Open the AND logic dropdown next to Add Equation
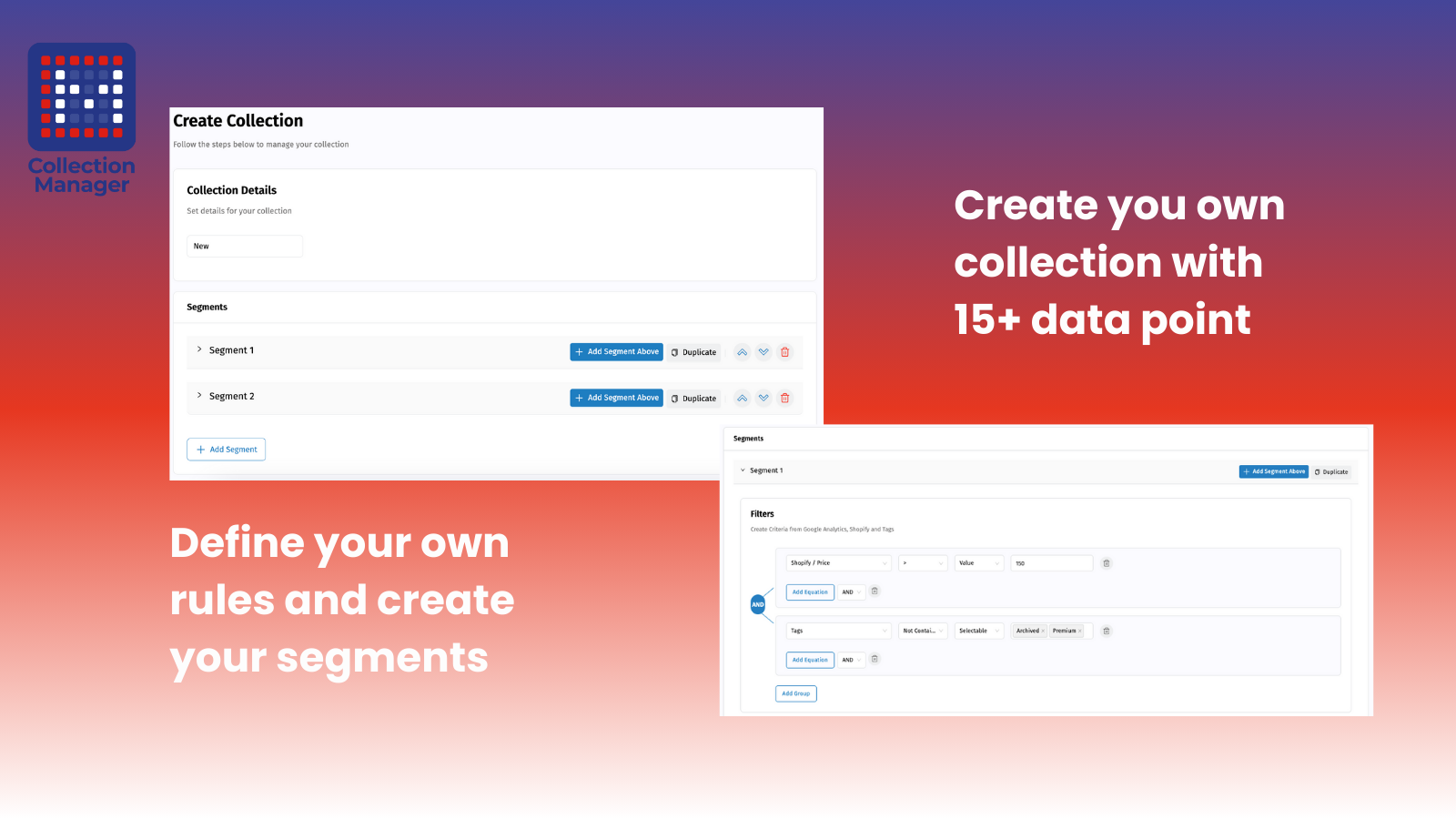The height and width of the screenshot is (819, 1456). pyautogui.click(x=850, y=591)
